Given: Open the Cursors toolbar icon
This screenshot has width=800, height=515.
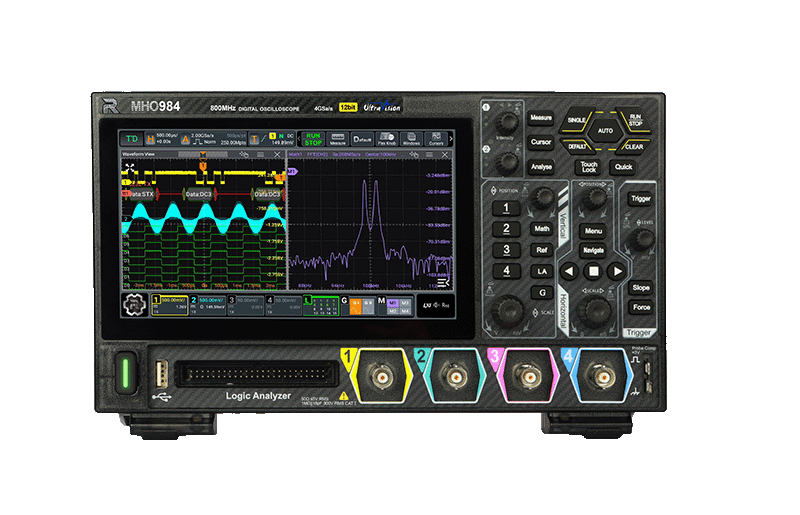Looking at the screenshot, I should [436, 139].
